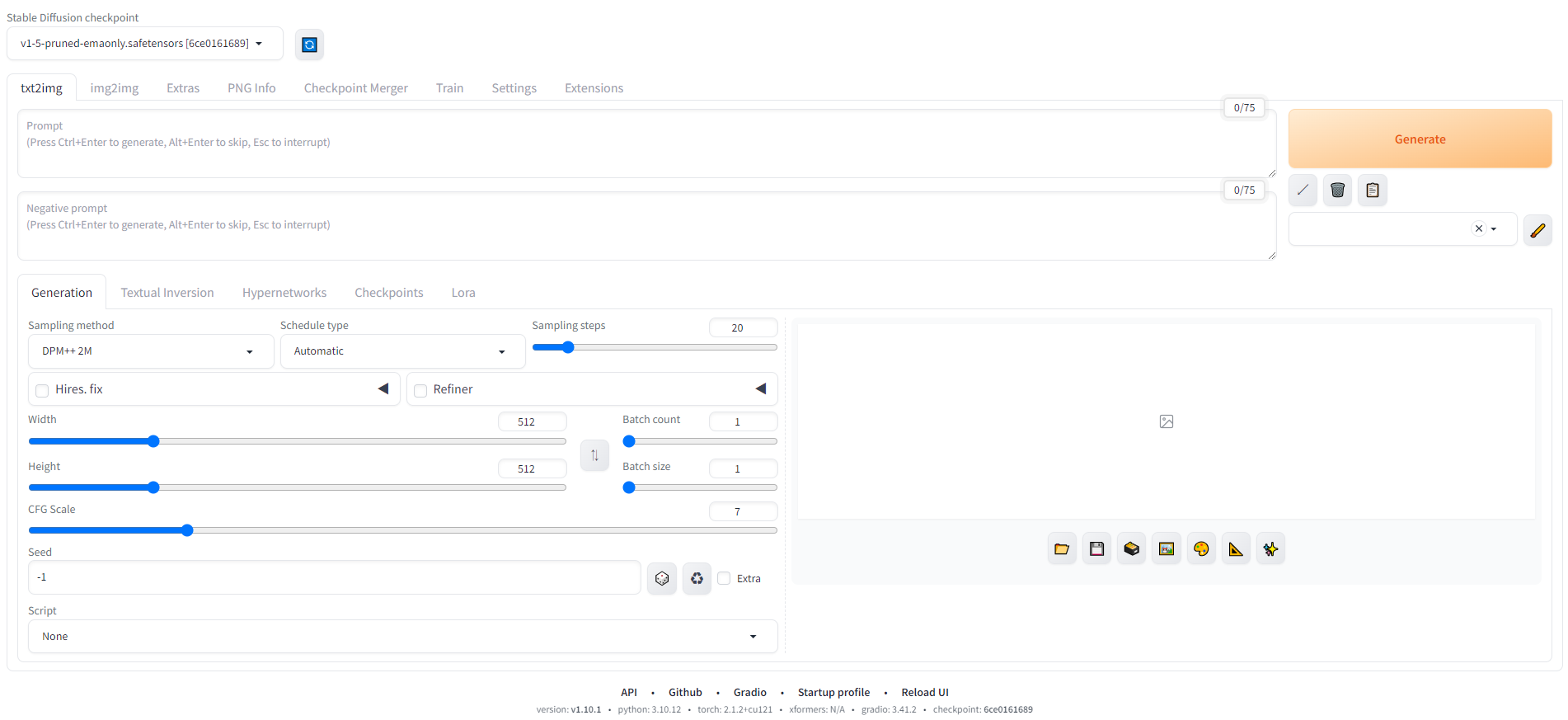Screen dimensions: 1568x720
Task: Open the Settings tab
Action: (514, 88)
